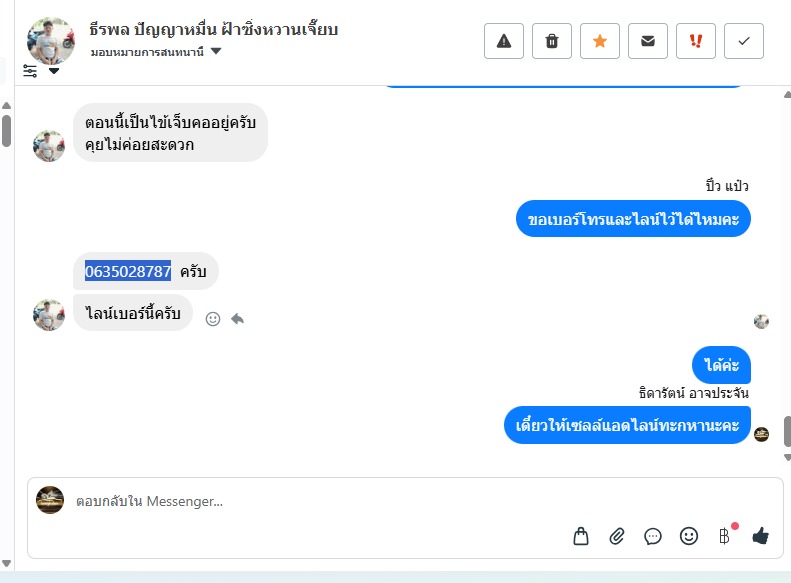Open the emoji picker in reply box

[x=689, y=536]
